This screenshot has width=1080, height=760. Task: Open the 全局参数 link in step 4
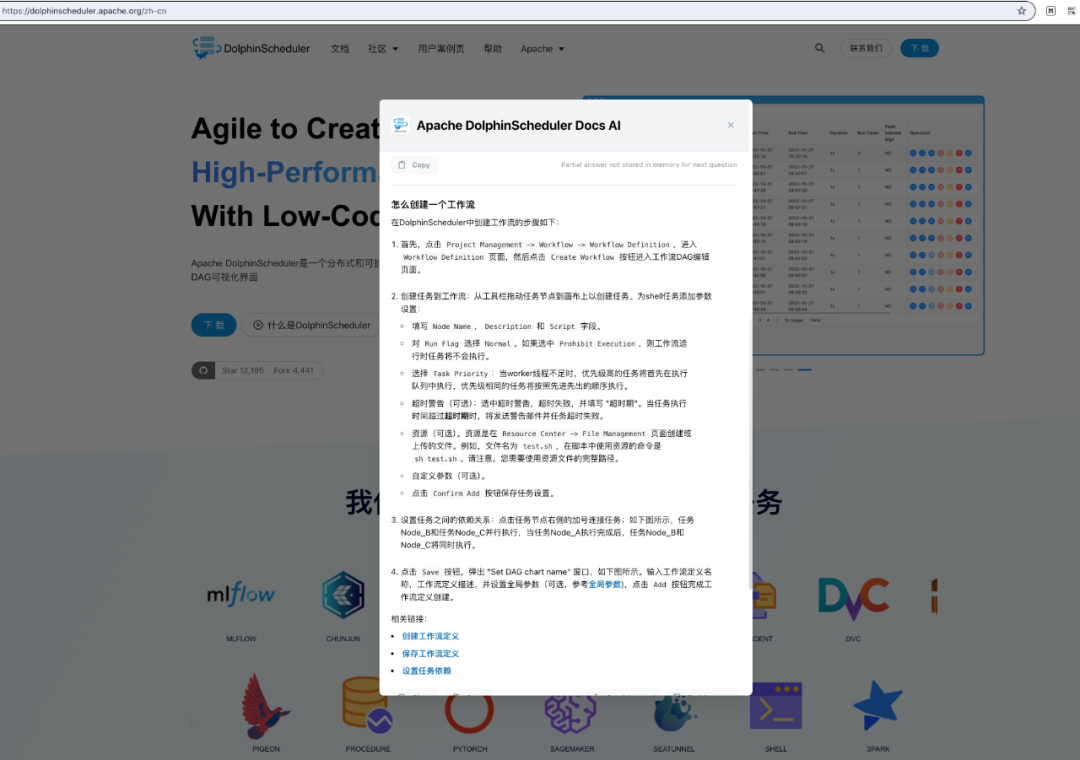tap(605, 584)
